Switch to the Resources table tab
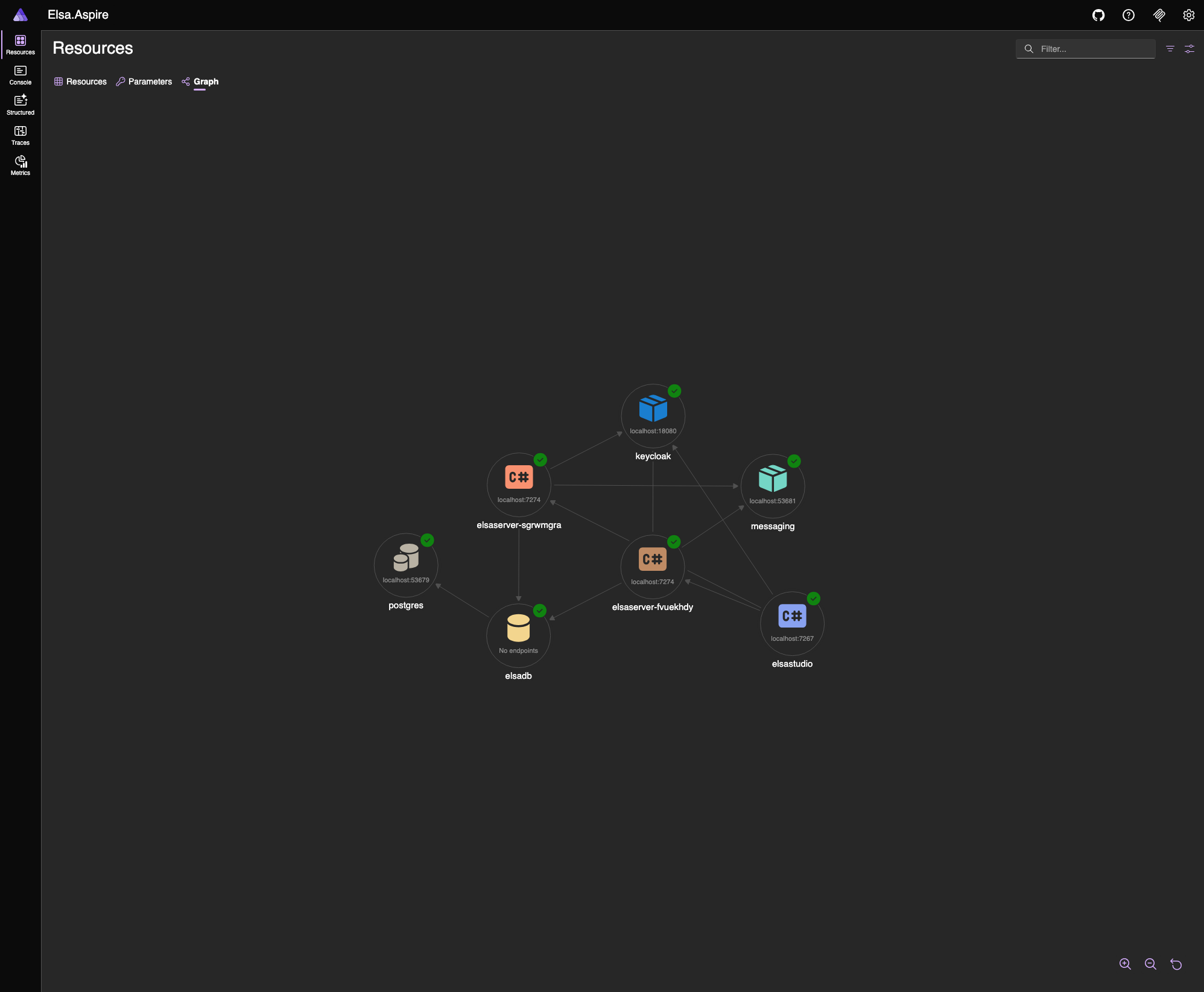Screen dimensions: 1204x992 80,81
